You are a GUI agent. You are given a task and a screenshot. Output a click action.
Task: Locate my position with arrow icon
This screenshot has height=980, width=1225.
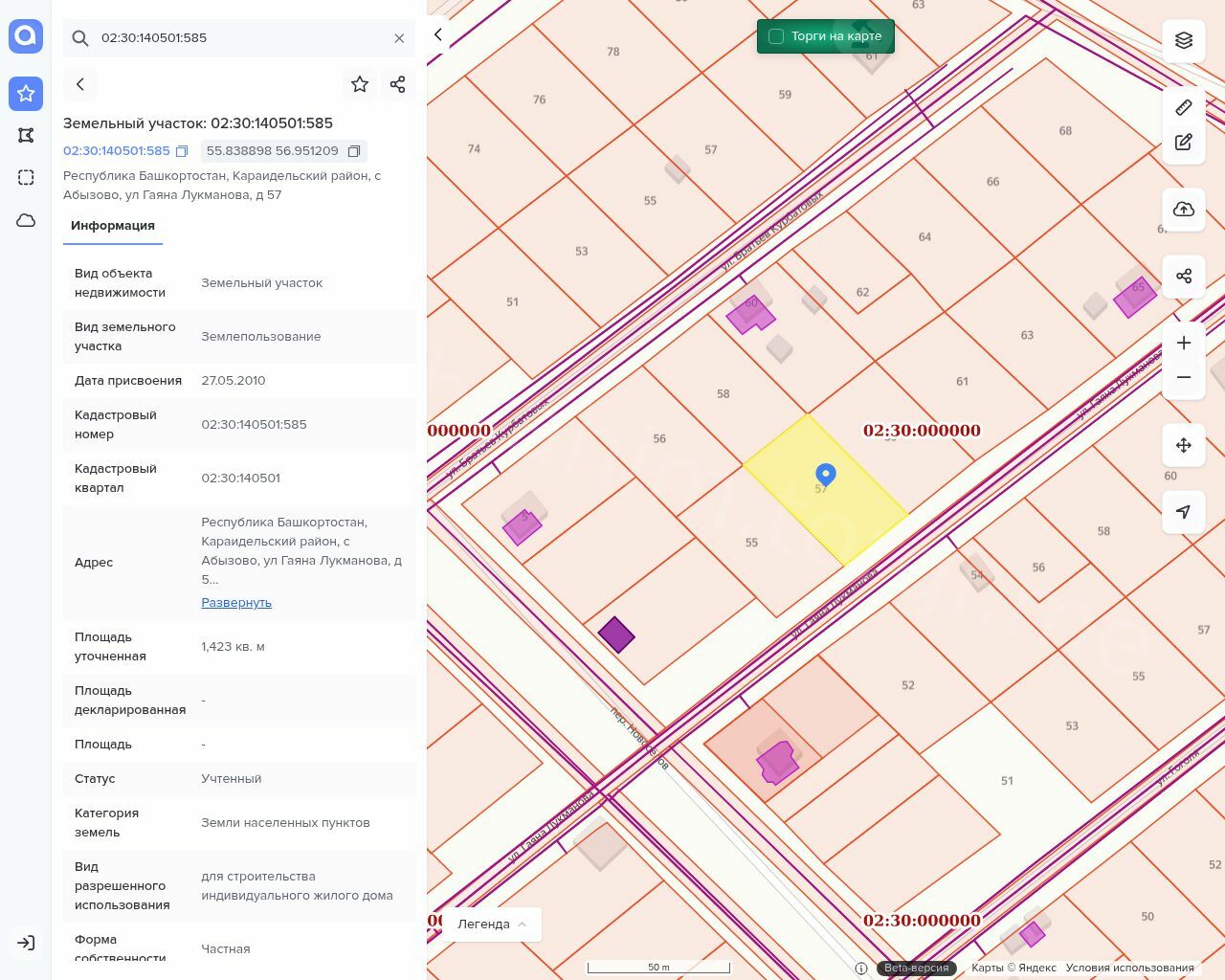click(1184, 512)
